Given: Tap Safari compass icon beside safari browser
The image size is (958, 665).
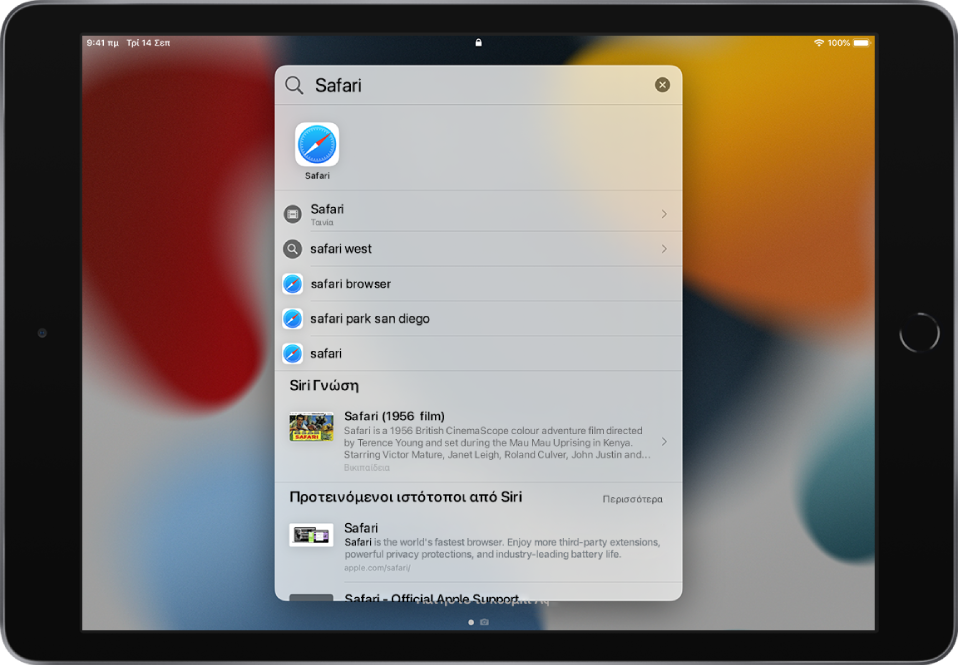Looking at the screenshot, I should 293,284.
